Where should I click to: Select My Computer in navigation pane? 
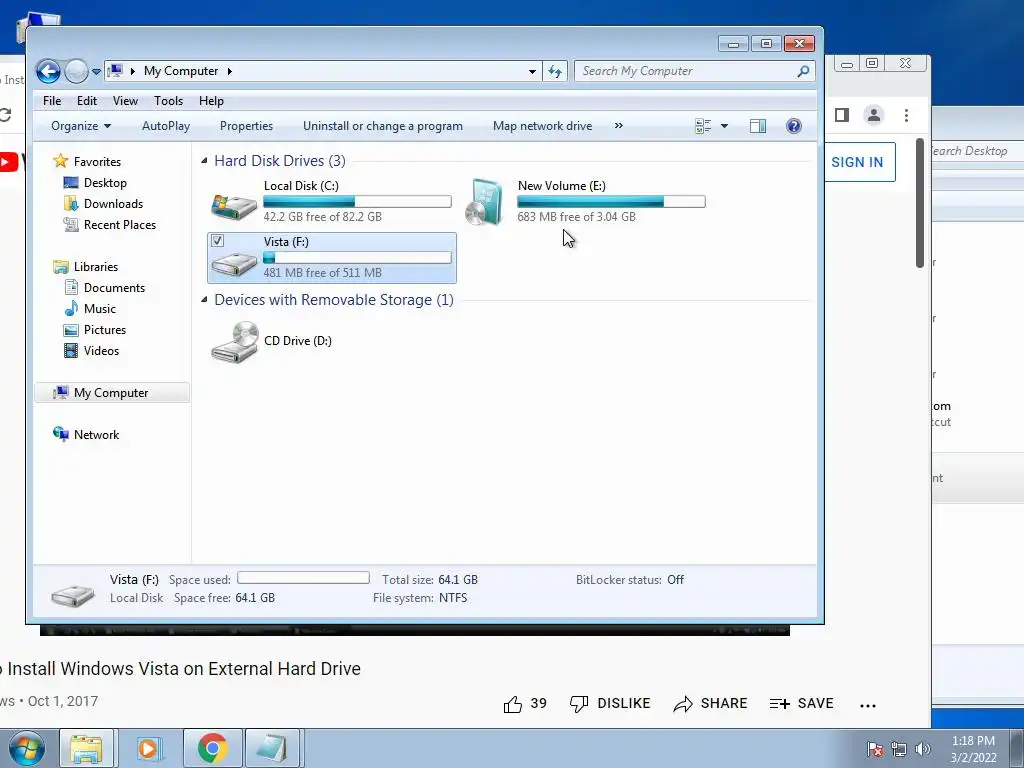coord(111,392)
